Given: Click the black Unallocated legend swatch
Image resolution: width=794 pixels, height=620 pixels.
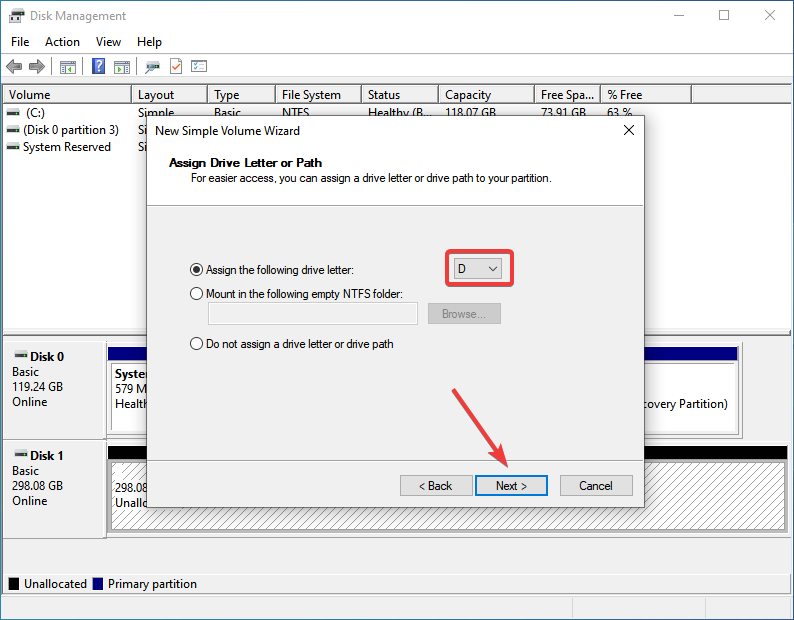Looking at the screenshot, I should 14,584.
